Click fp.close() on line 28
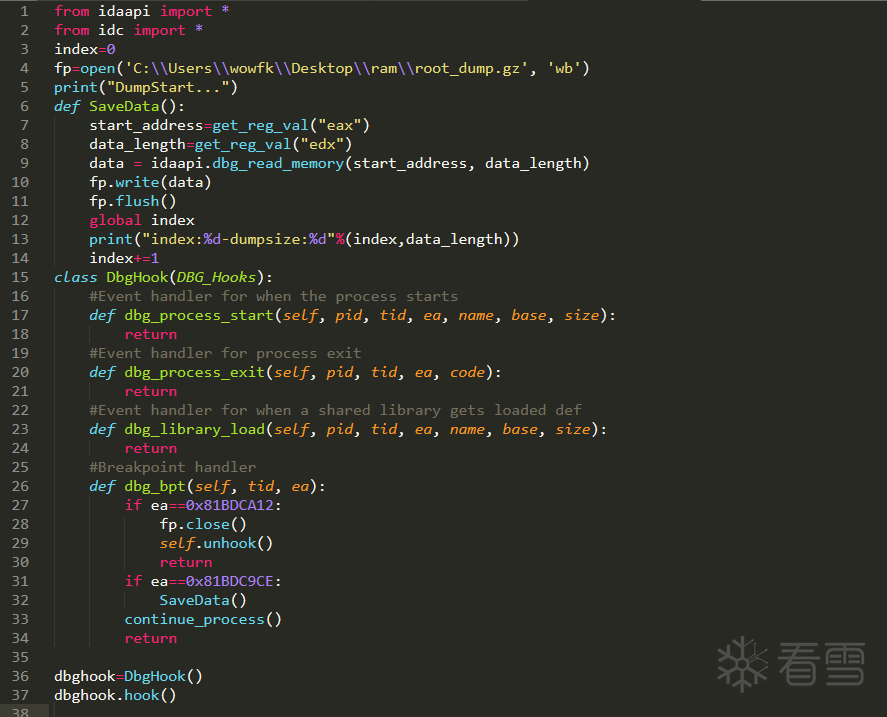The image size is (887, 717). (x=203, y=525)
